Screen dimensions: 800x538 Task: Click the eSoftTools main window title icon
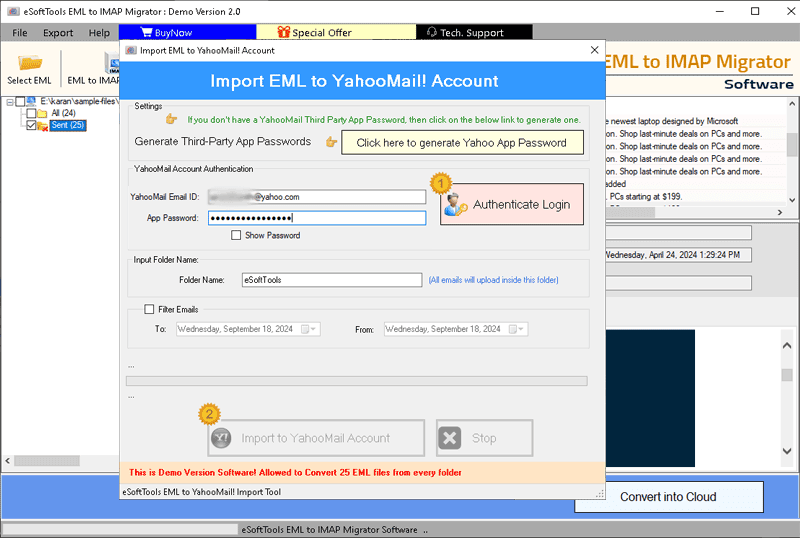13,11
